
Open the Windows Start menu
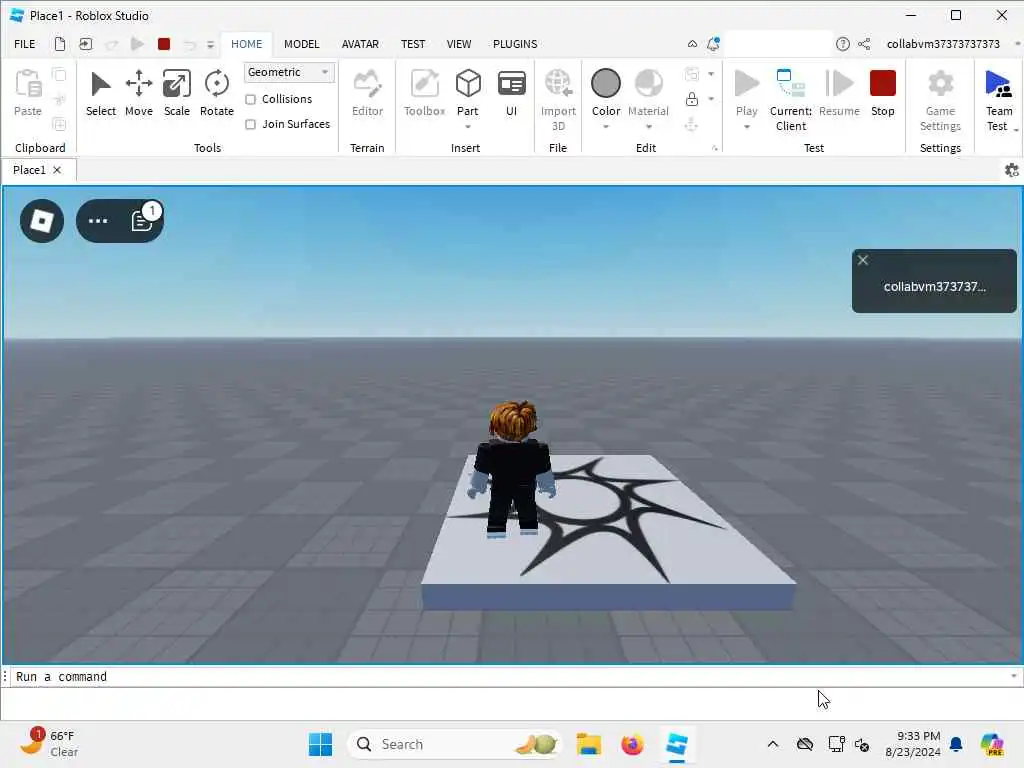point(321,744)
